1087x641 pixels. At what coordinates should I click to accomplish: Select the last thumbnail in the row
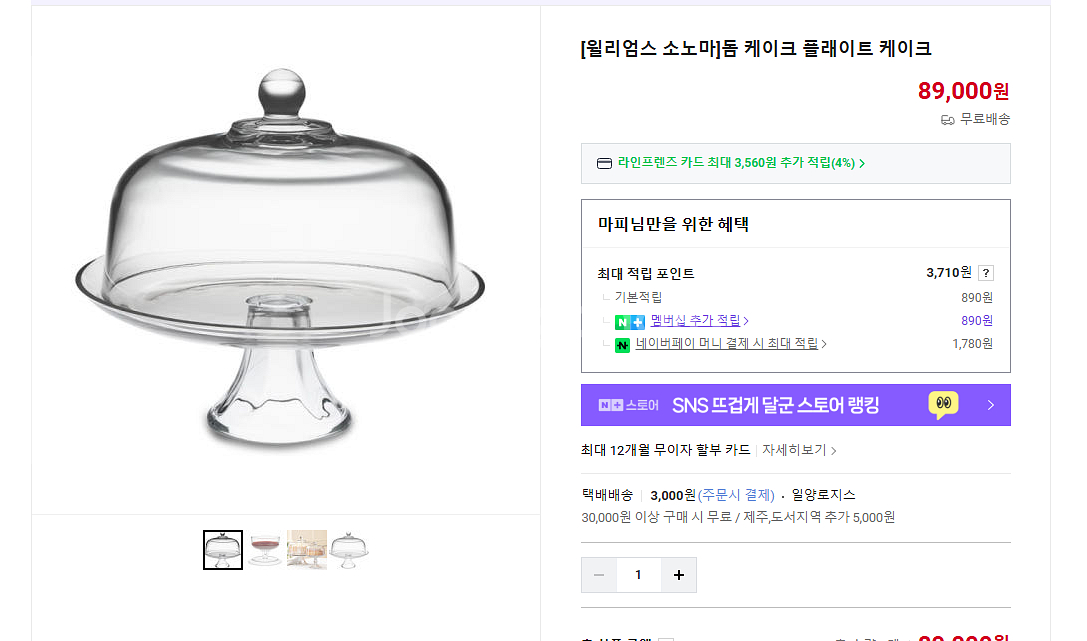click(x=349, y=549)
